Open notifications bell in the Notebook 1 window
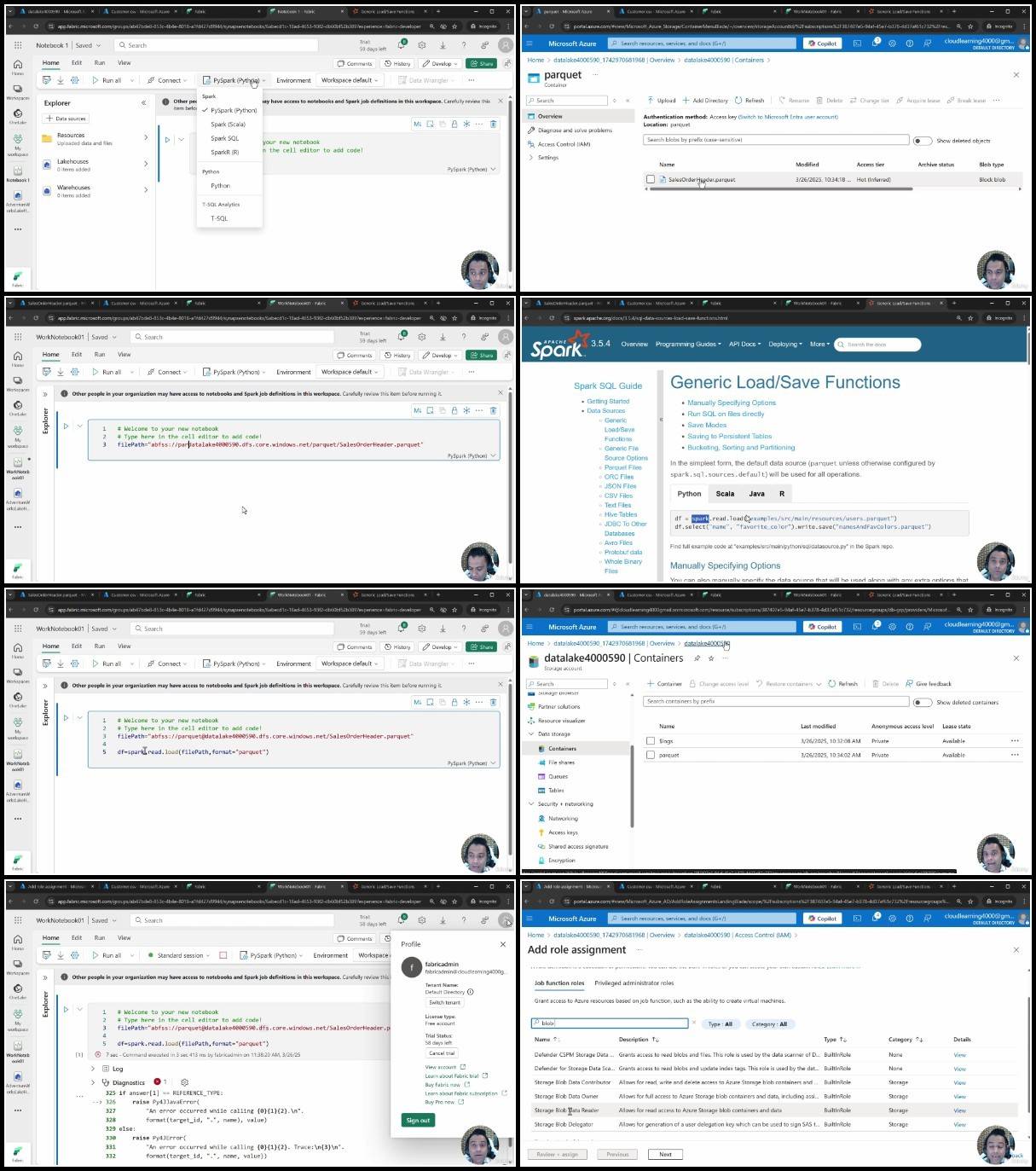1036x1171 pixels. point(401,44)
